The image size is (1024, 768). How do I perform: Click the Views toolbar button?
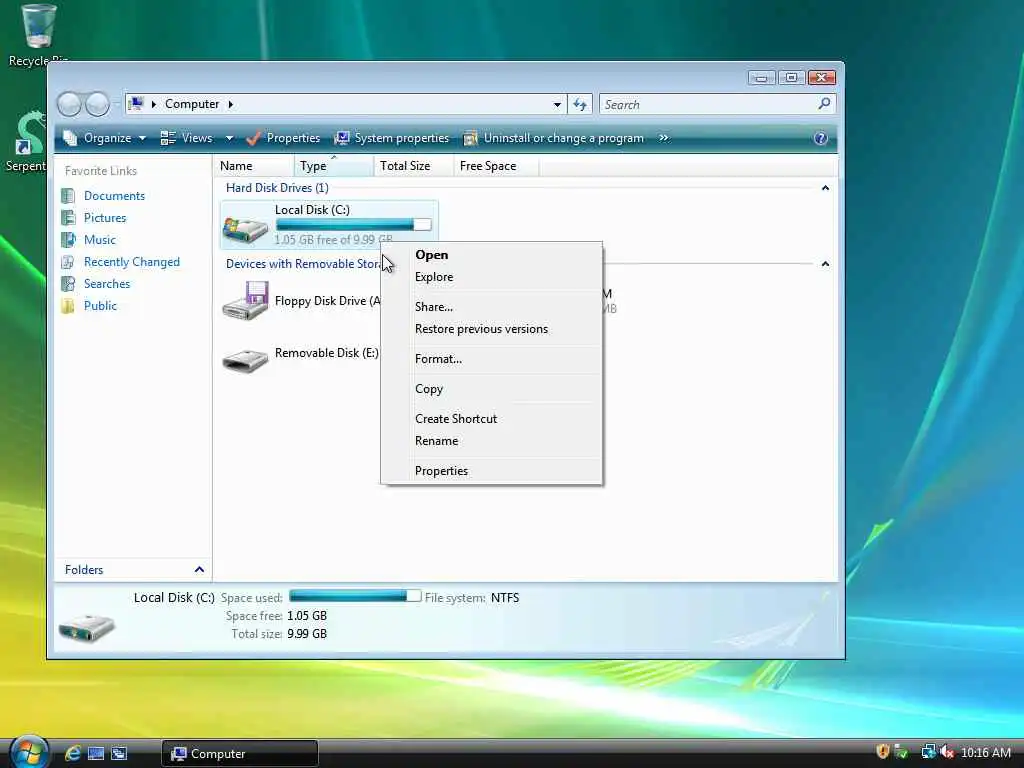pos(187,138)
